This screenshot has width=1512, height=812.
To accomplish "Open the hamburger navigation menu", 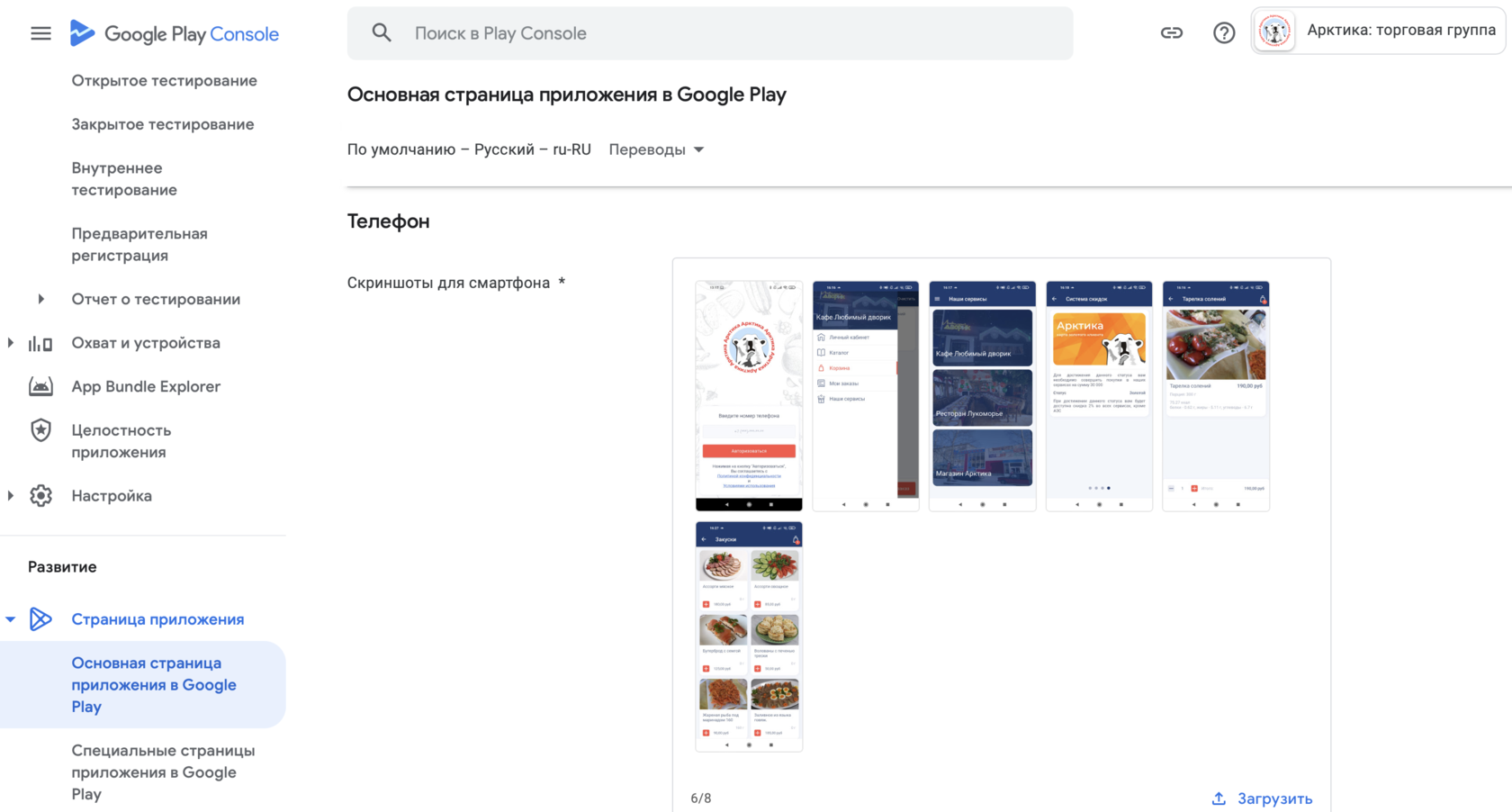I will point(40,33).
